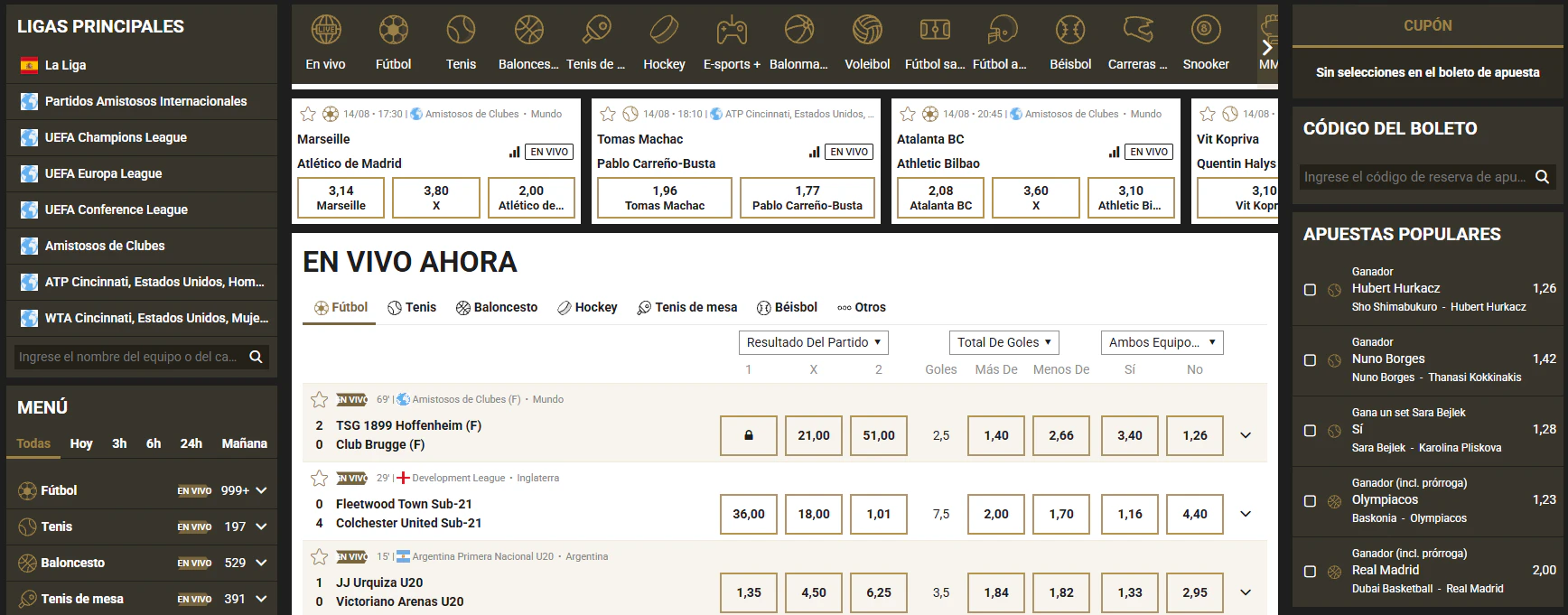The width and height of the screenshot is (1568, 615).
Task: Open the Baloncesto icon in top bar
Action: pos(529,31)
